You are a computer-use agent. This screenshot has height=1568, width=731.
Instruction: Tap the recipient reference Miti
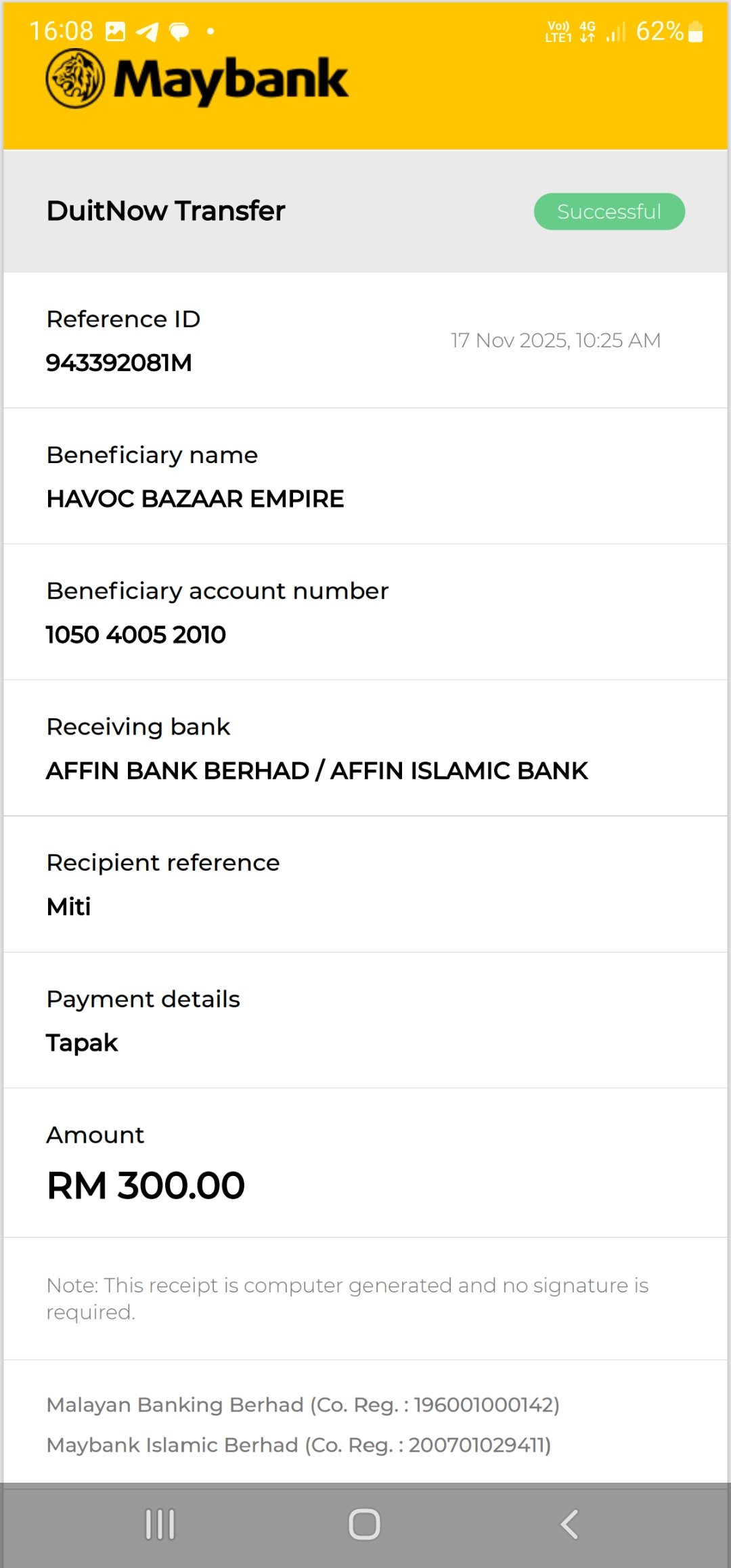pos(68,907)
